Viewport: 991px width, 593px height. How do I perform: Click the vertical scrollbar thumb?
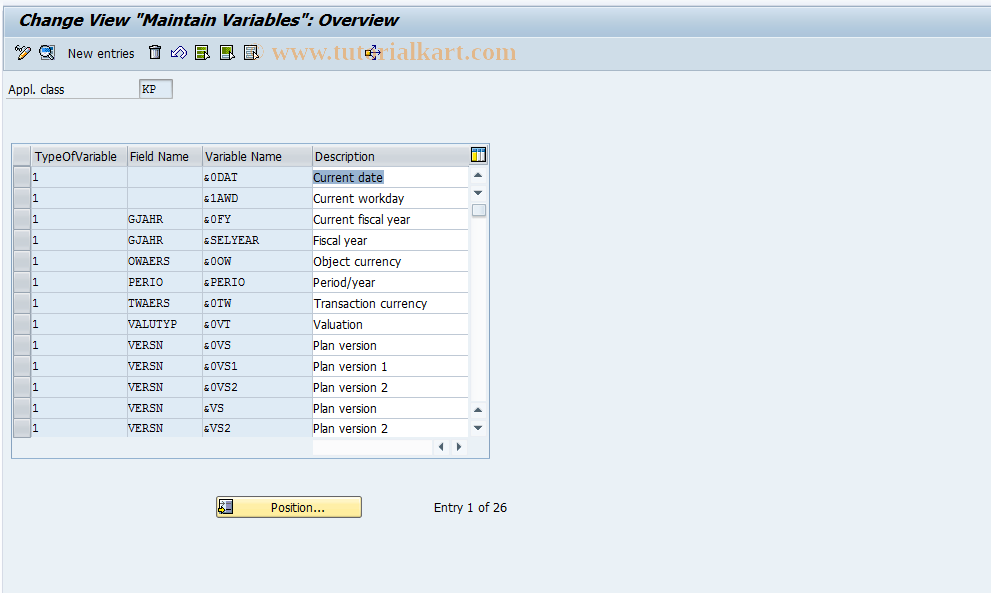tap(479, 210)
